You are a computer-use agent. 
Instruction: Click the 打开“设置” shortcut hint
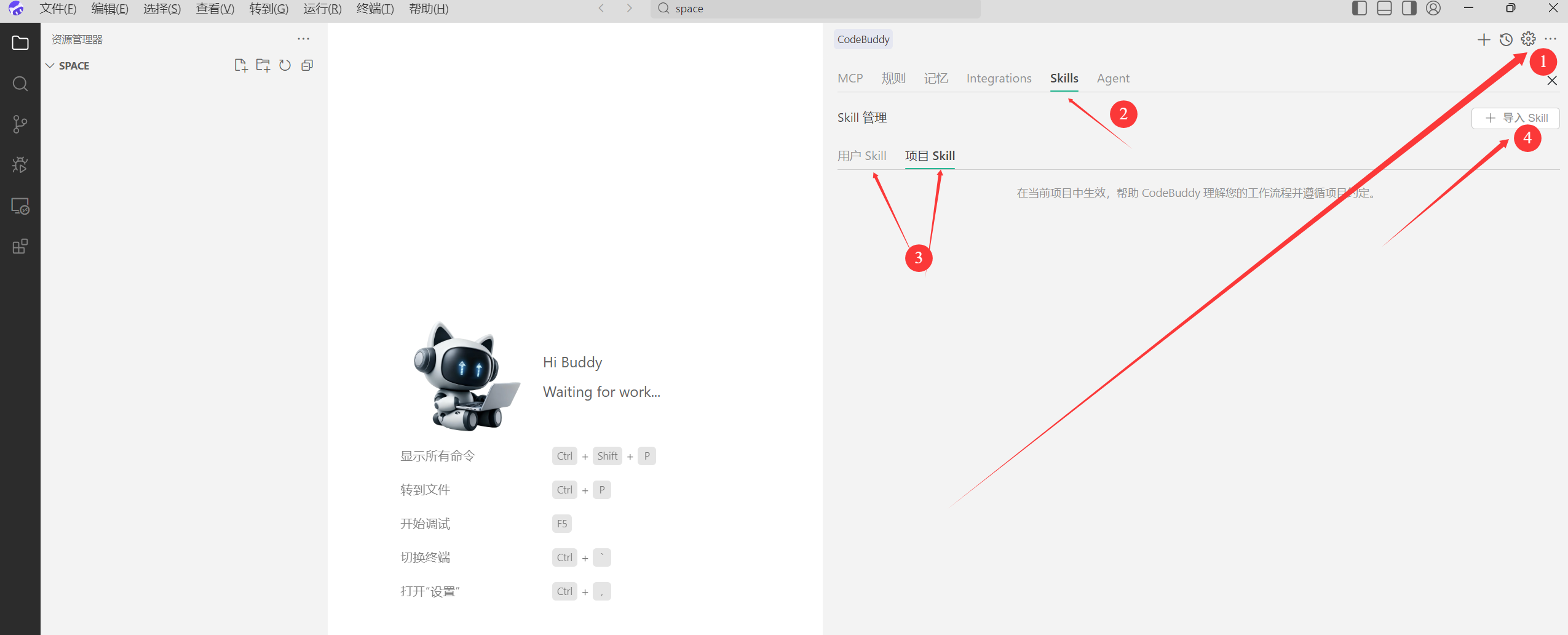coord(430,591)
